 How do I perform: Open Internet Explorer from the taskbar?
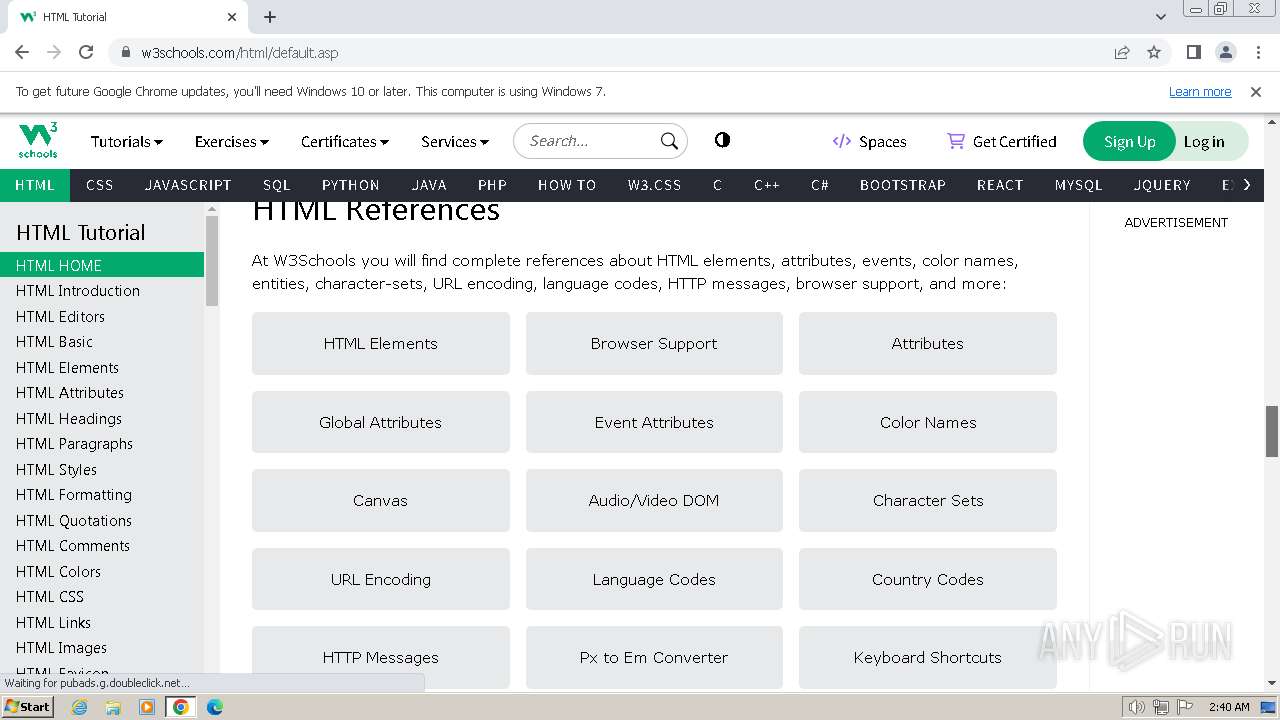click(79, 707)
